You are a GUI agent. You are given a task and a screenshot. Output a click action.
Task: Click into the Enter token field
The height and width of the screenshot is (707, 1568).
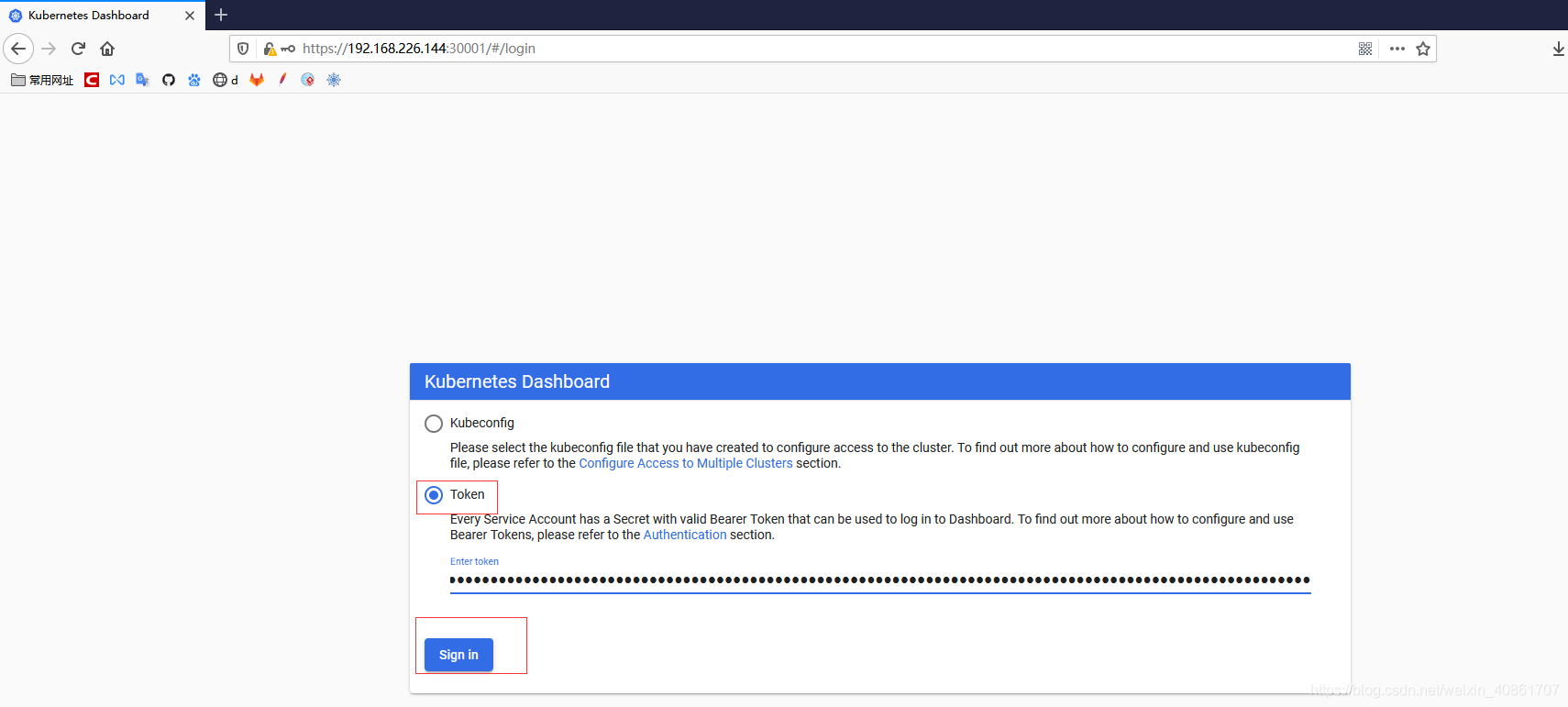click(880, 580)
